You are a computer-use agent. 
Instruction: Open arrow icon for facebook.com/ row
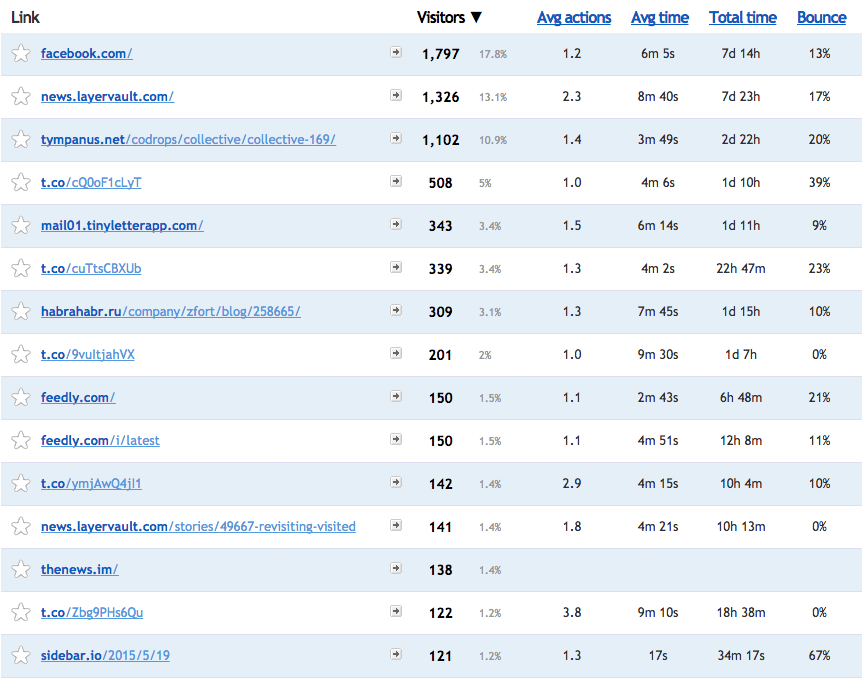pyautogui.click(x=396, y=52)
